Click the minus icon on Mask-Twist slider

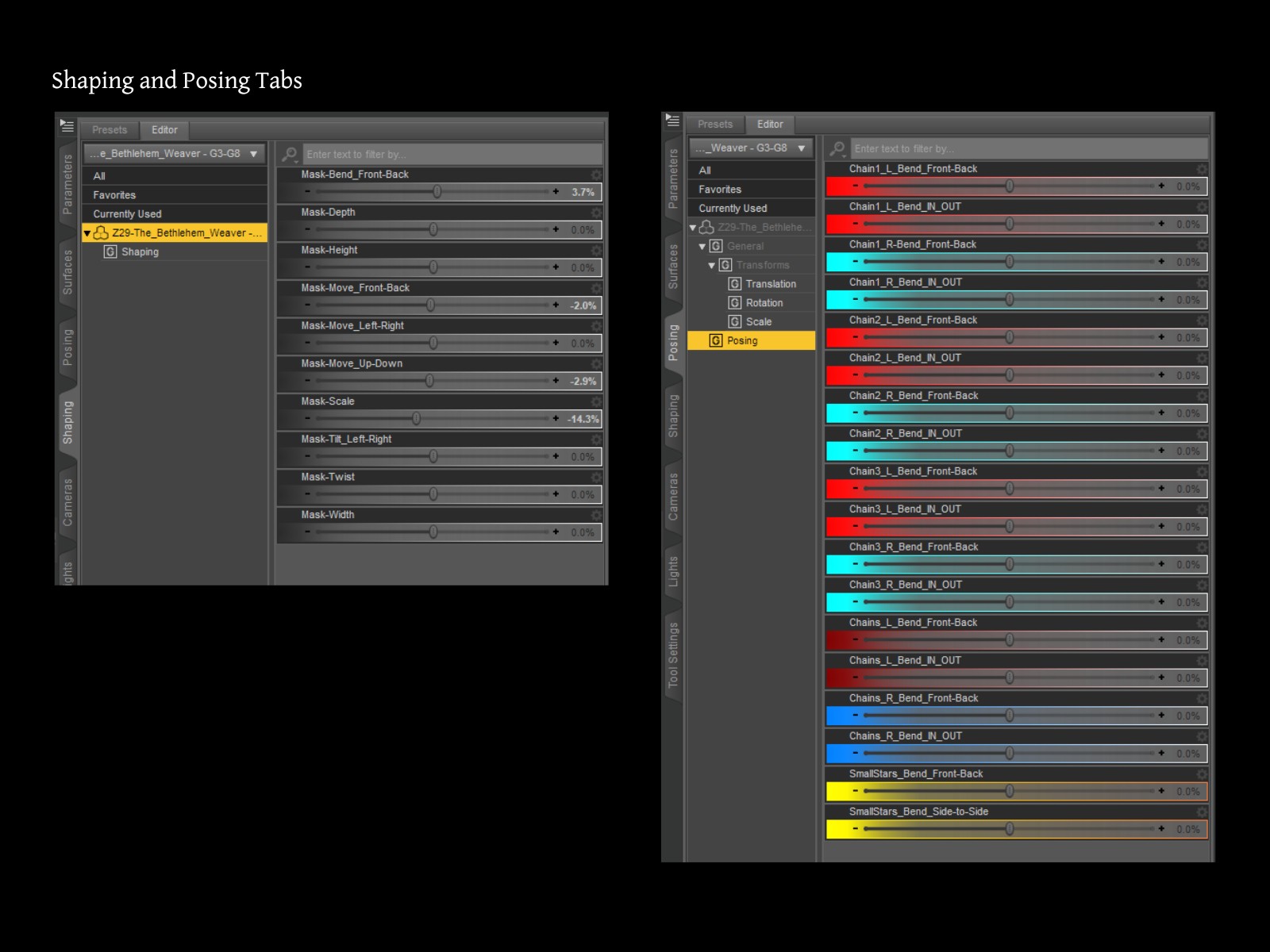[308, 494]
